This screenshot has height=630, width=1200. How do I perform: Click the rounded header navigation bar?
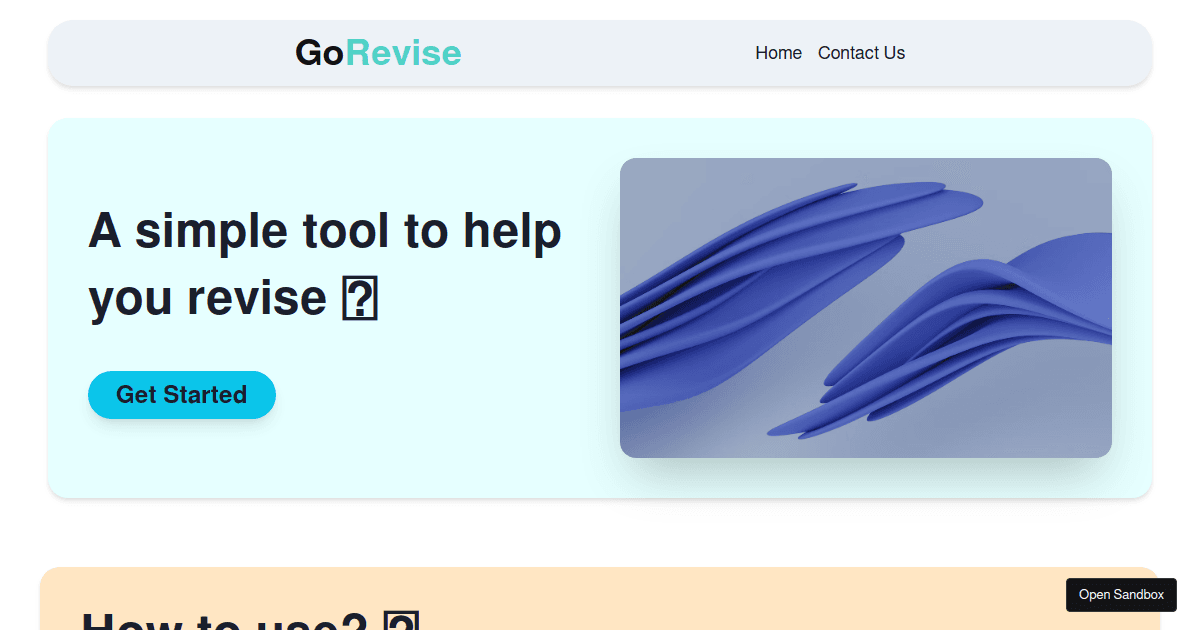[600, 52]
